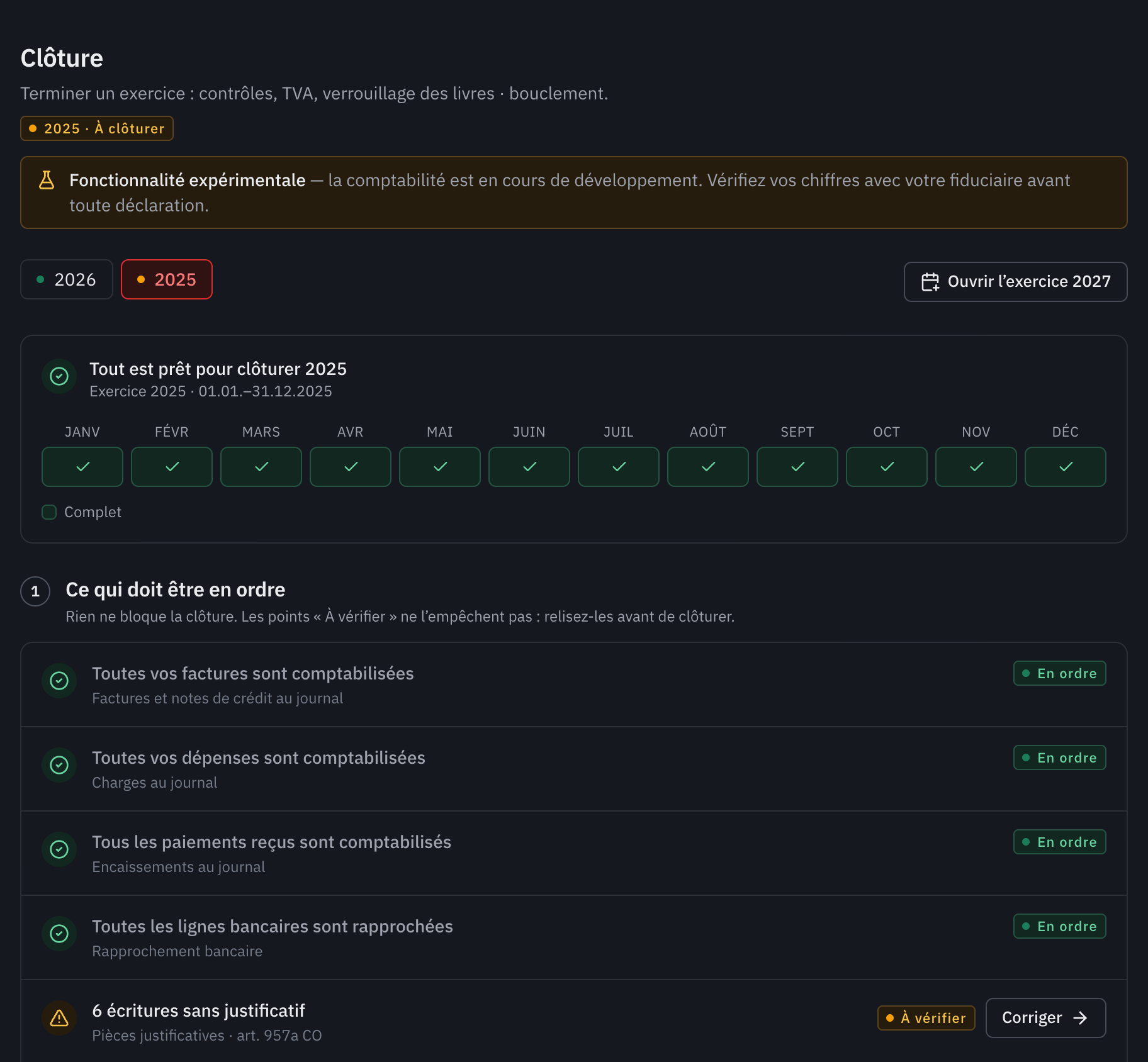Screen dimensions: 1148x1062
Task: Open the OCT month check box
Action: [x=887, y=467]
